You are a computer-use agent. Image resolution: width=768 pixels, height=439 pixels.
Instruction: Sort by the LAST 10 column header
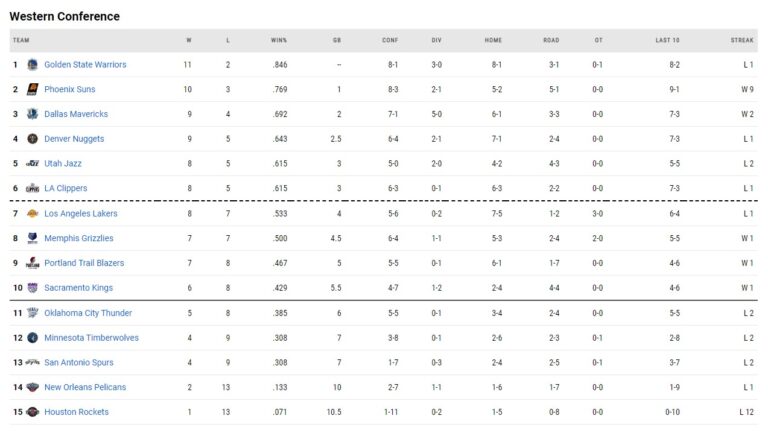pos(667,40)
